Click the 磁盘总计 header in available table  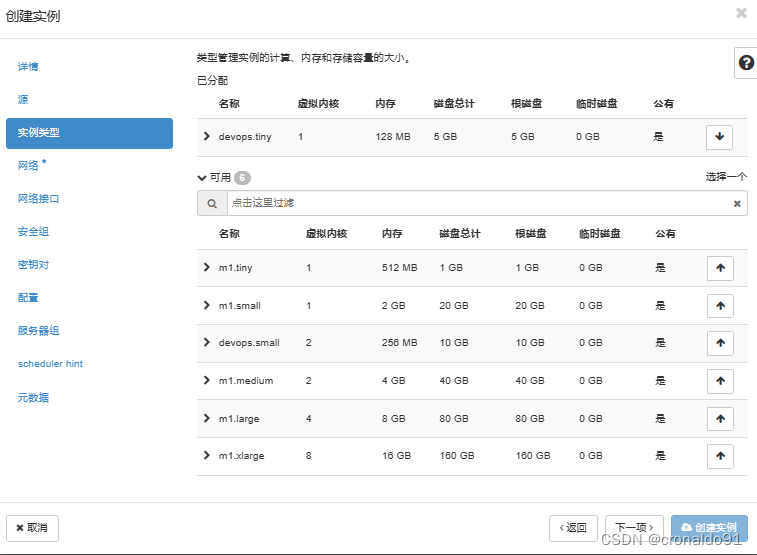coord(460,234)
